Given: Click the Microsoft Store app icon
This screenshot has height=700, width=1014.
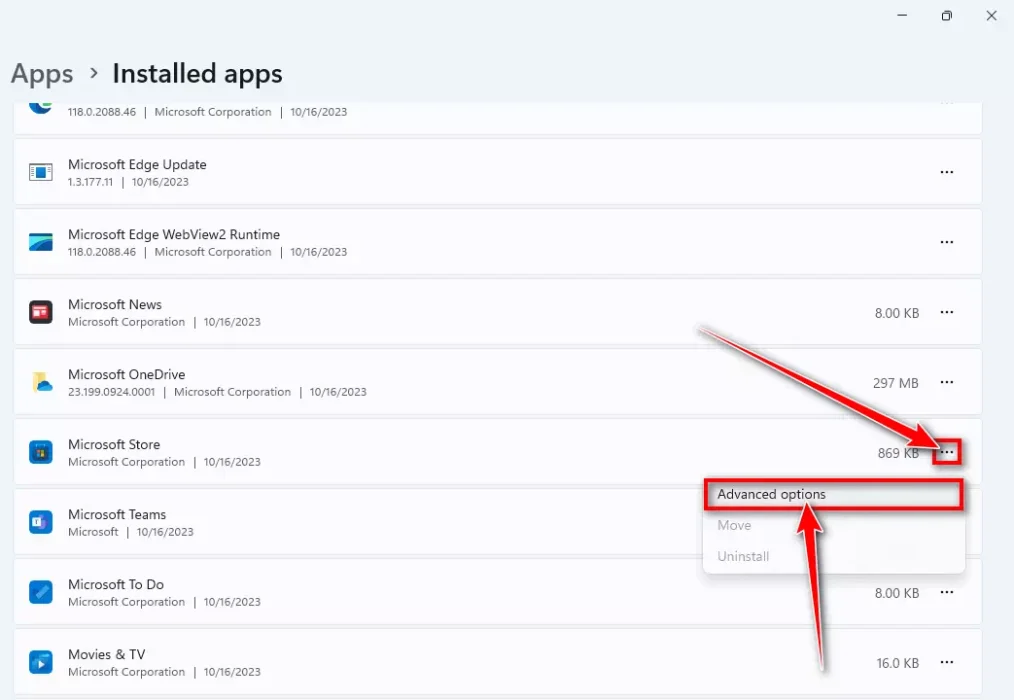Looking at the screenshot, I should [x=41, y=452].
